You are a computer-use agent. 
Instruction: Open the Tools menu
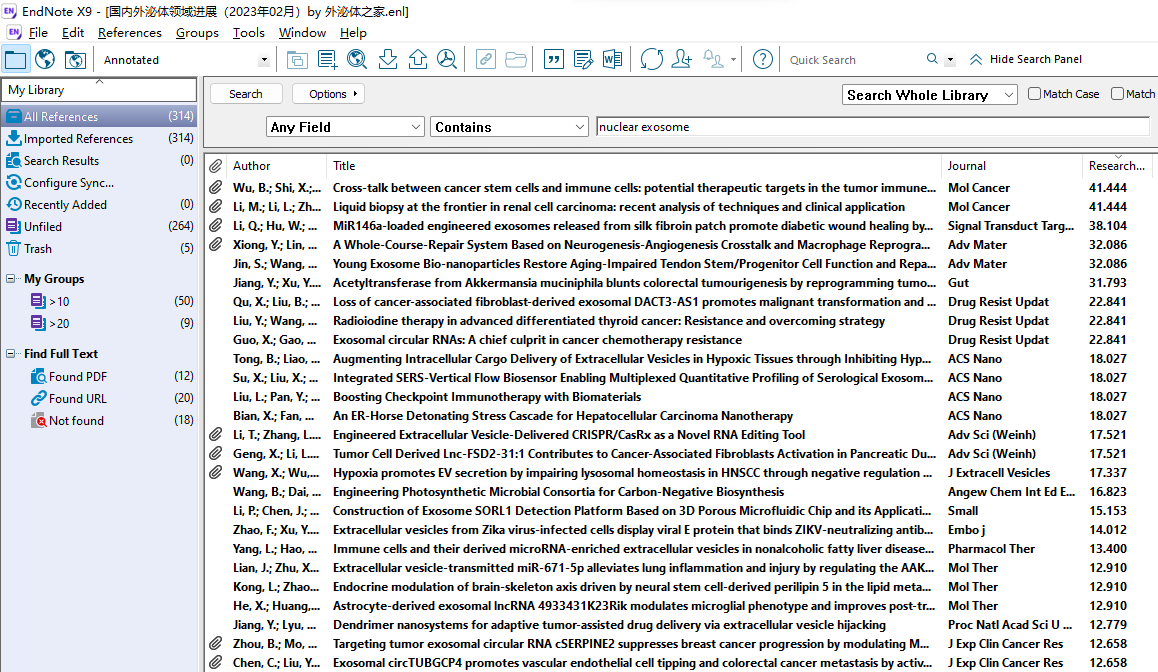coord(248,32)
